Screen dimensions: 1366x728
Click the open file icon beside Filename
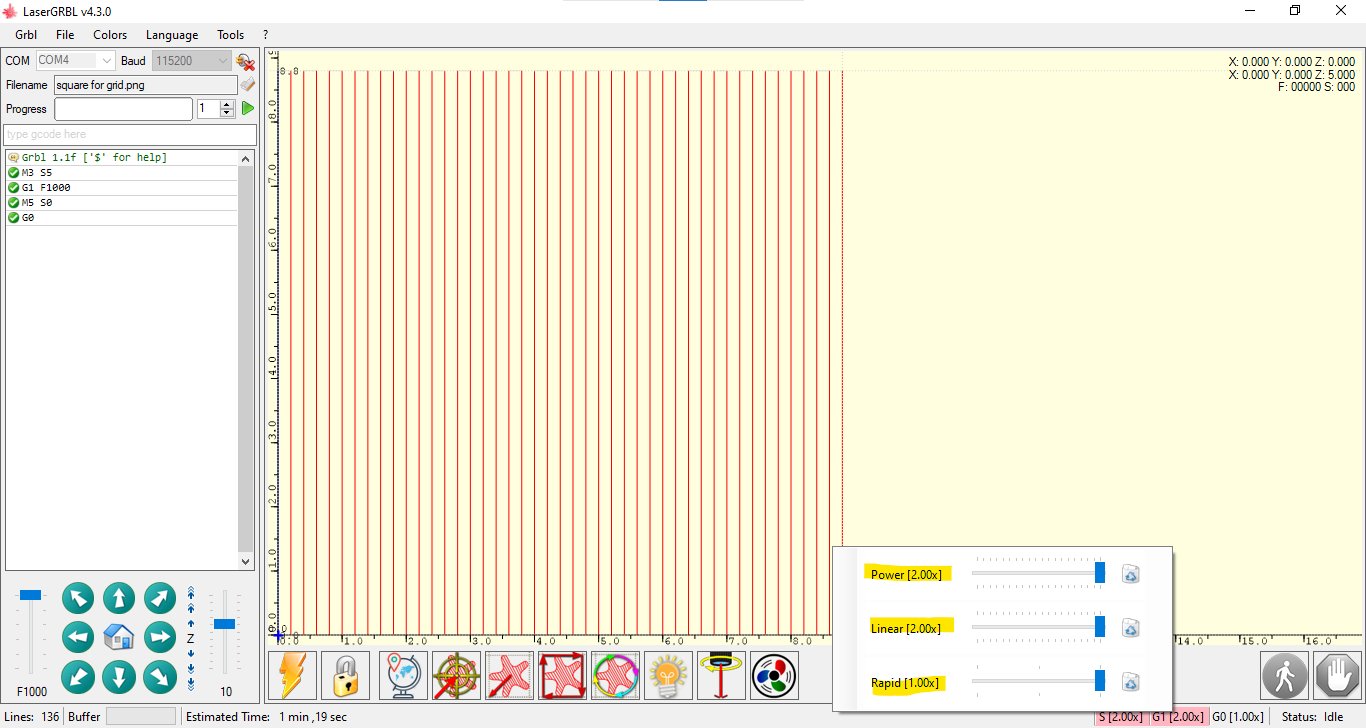[247, 85]
